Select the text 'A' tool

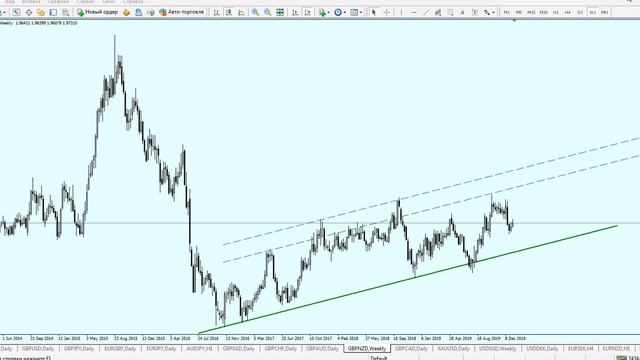(462, 13)
